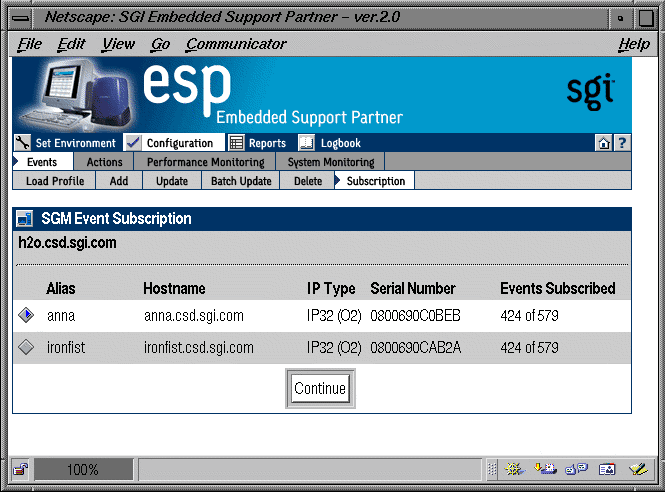Click the Alias column header
This screenshot has width=665, height=492.
(61, 289)
